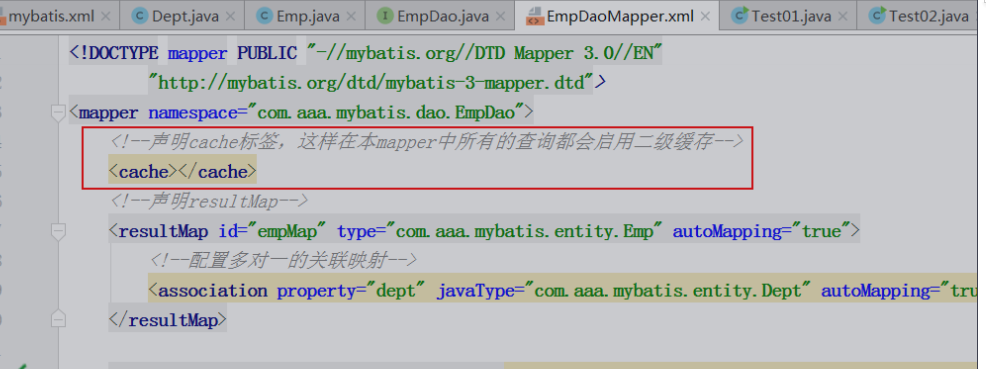Click the class icon on Dept.java tab
The image size is (986, 369).
point(140,15)
